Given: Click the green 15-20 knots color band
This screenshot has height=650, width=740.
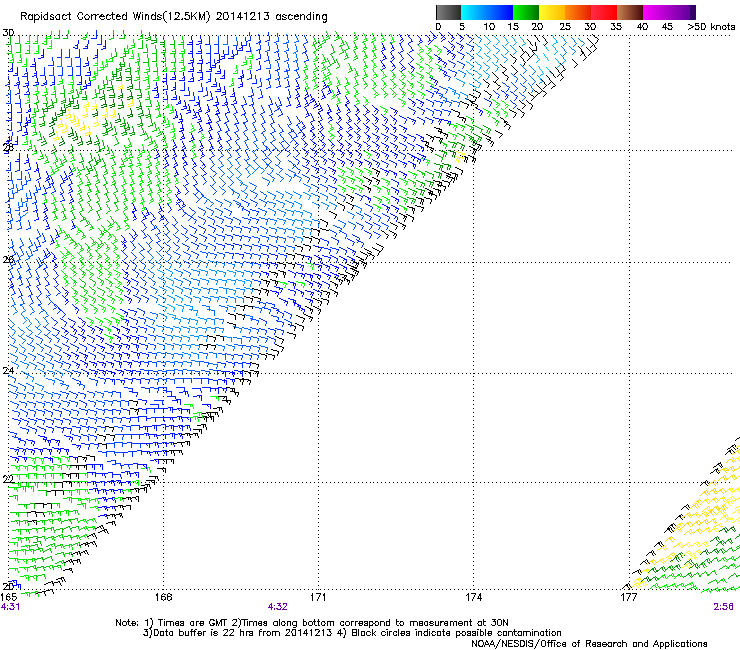Looking at the screenshot, I should (x=526, y=12).
